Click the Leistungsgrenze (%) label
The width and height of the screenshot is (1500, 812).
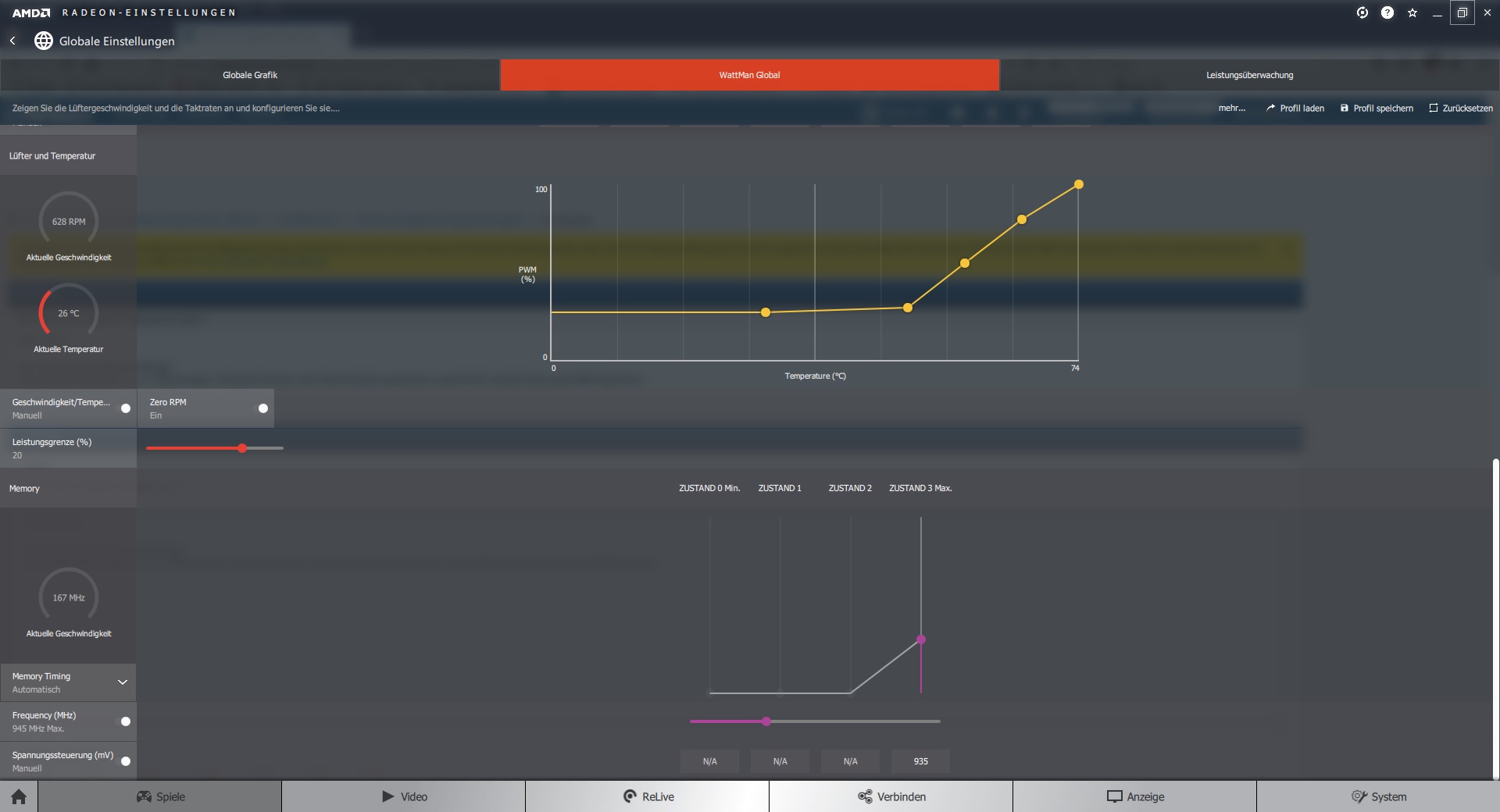pyautogui.click(x=52, y=442)
